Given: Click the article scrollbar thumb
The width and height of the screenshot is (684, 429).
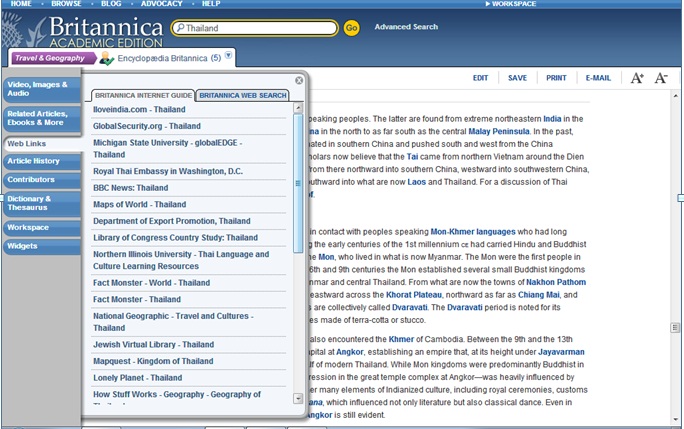Looking at the screenshot, I should pos(675,327).
